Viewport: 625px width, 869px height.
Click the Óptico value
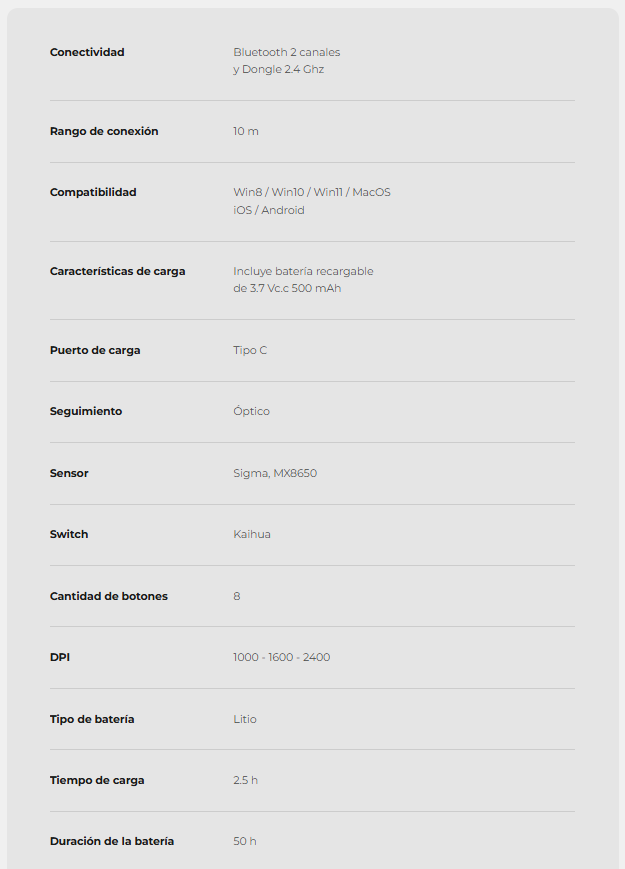(251, 411)
